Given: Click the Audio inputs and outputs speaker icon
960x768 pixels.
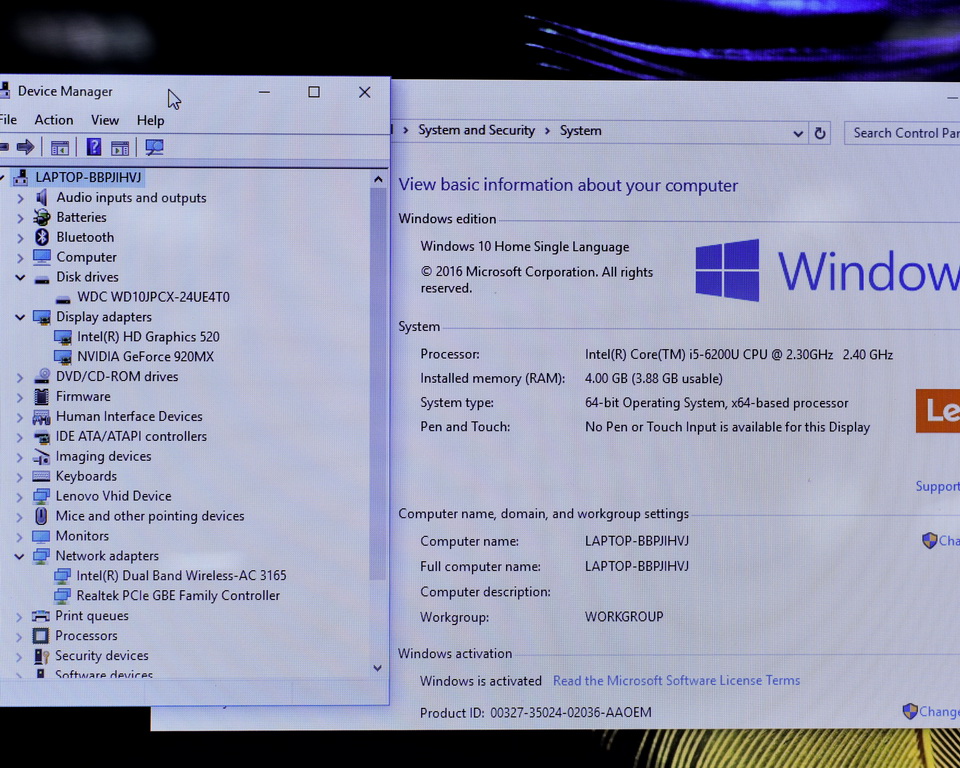Looking at the screenshot, I should click(x=41, y=197).
